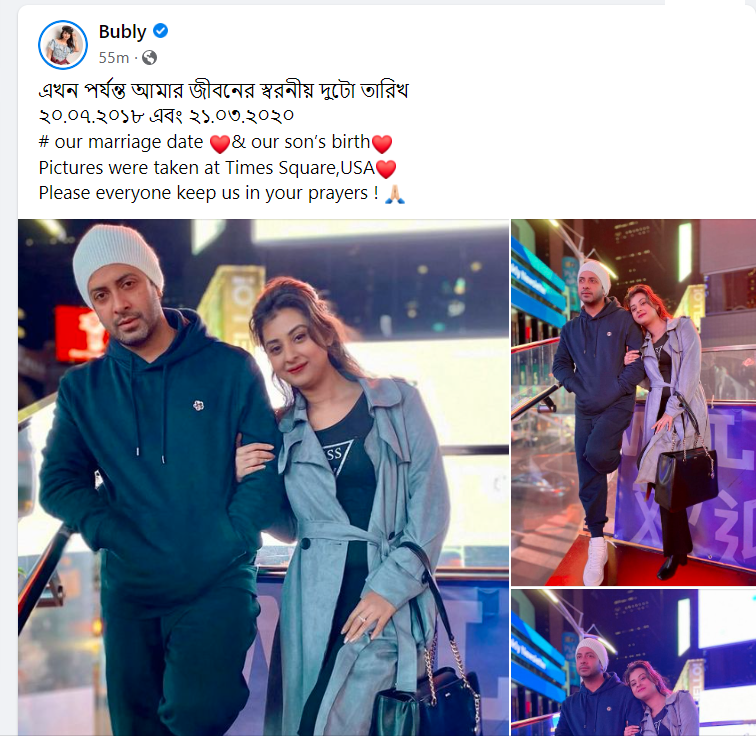Screen dimensions: 756x736
Task: Click the Bubly page name
Action: pos(122,31)
